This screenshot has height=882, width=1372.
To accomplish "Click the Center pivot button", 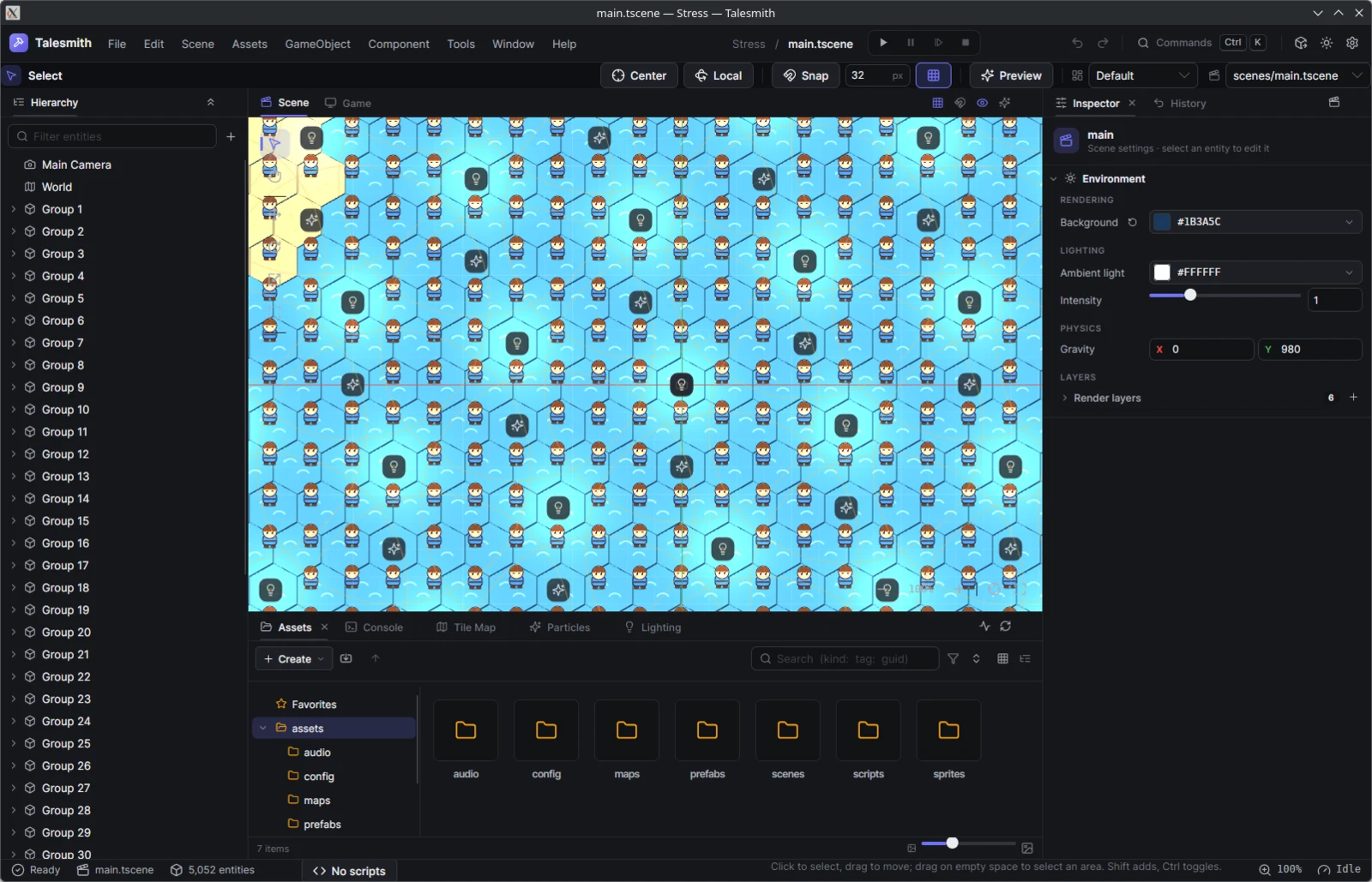I will 639,75.
